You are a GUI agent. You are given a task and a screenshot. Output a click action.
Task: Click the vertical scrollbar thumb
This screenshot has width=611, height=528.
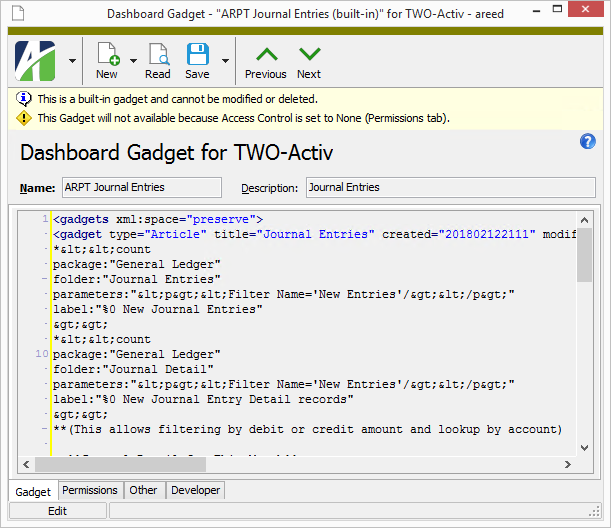[x=584, y=255]
